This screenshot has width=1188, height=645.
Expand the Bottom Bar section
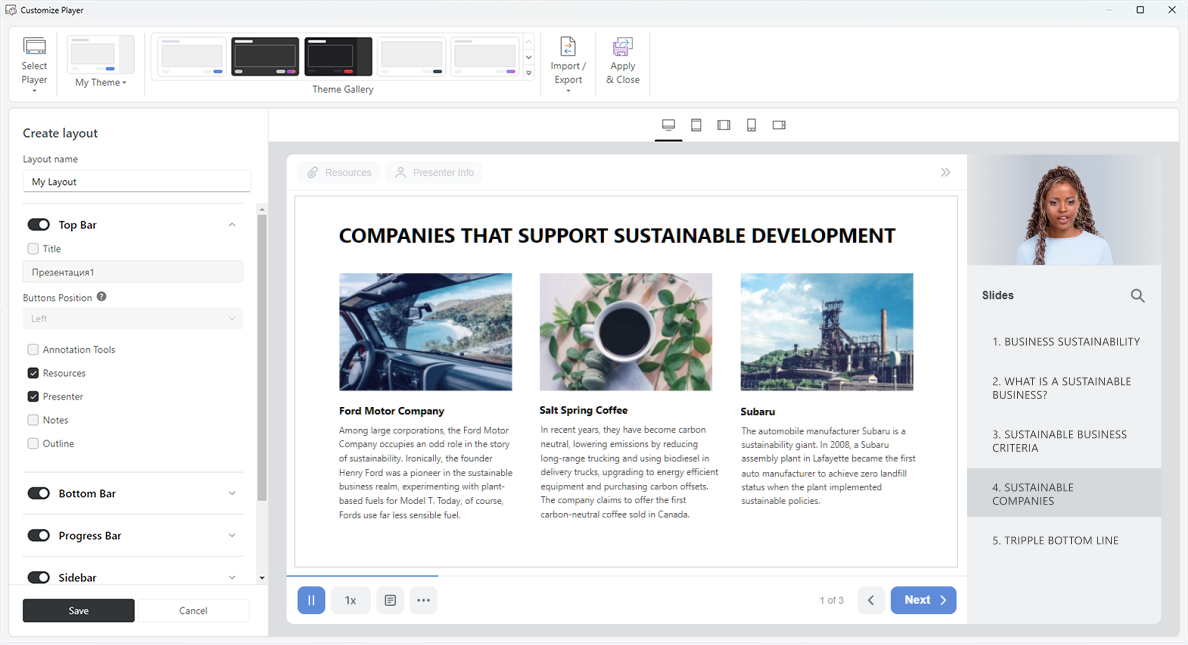tap(232, 494)
